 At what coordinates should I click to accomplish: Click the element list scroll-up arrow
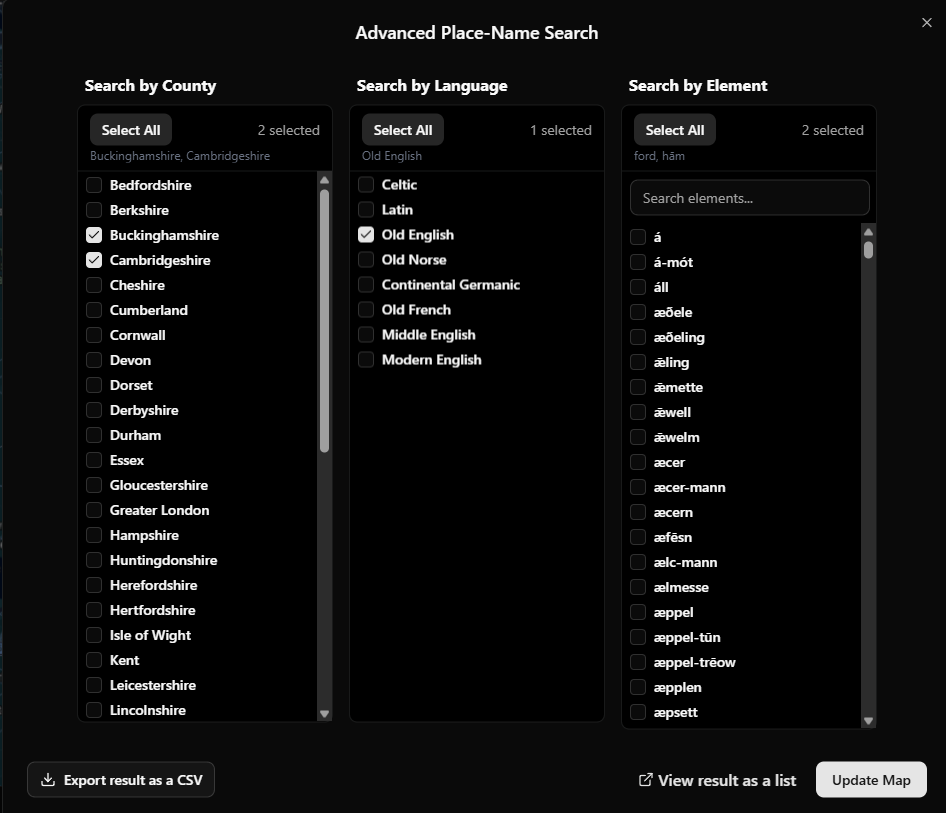pyautogui.click(x=868, y=232)
